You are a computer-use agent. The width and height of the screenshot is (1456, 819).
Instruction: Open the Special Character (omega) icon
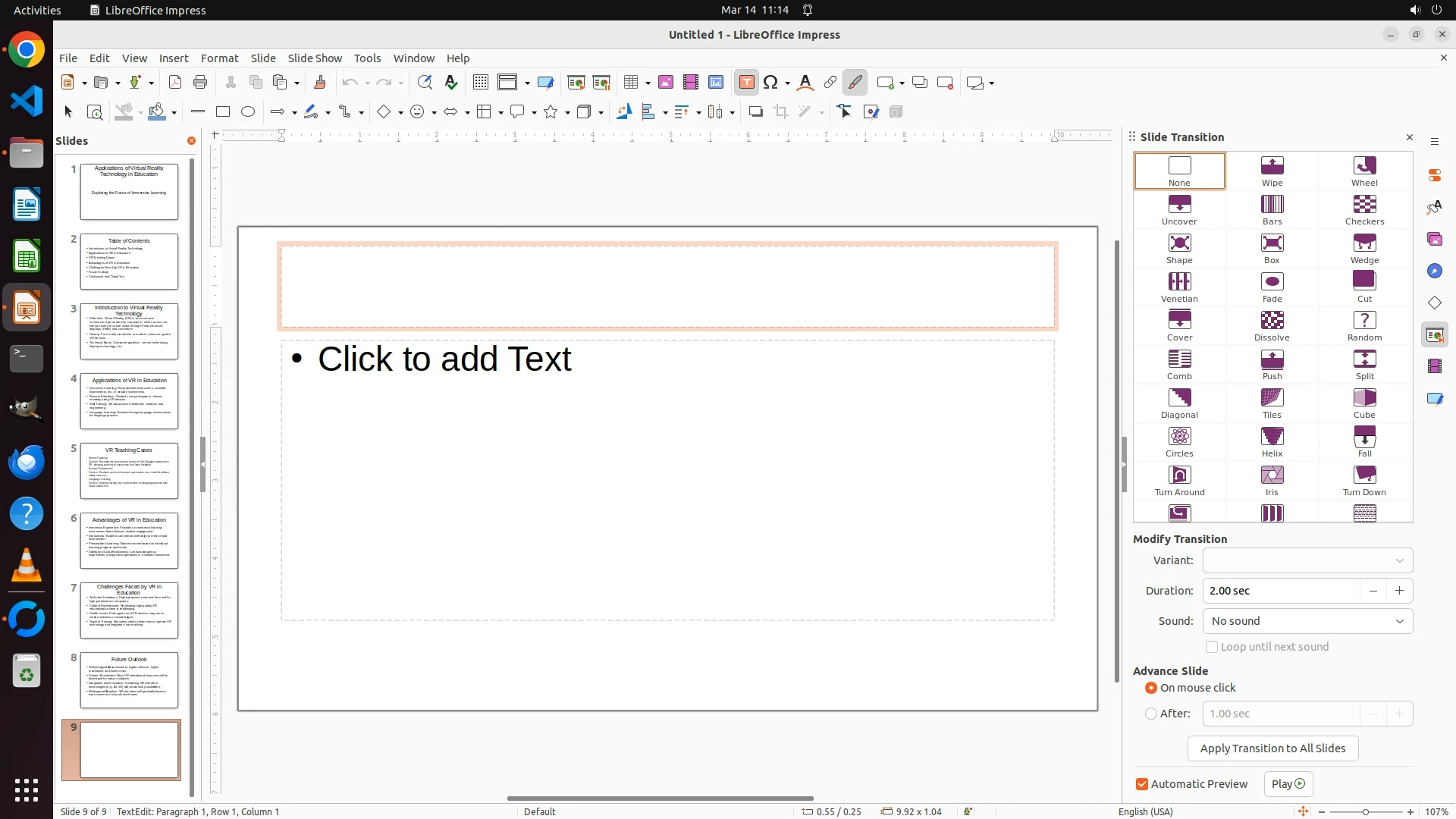coord(771,83)
